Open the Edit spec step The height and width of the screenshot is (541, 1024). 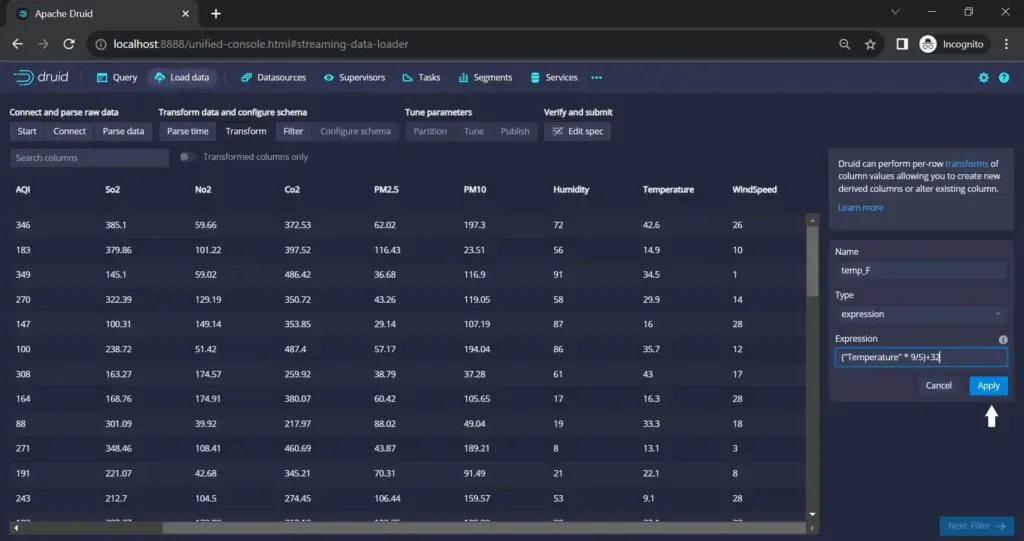[x=577, y=131]
